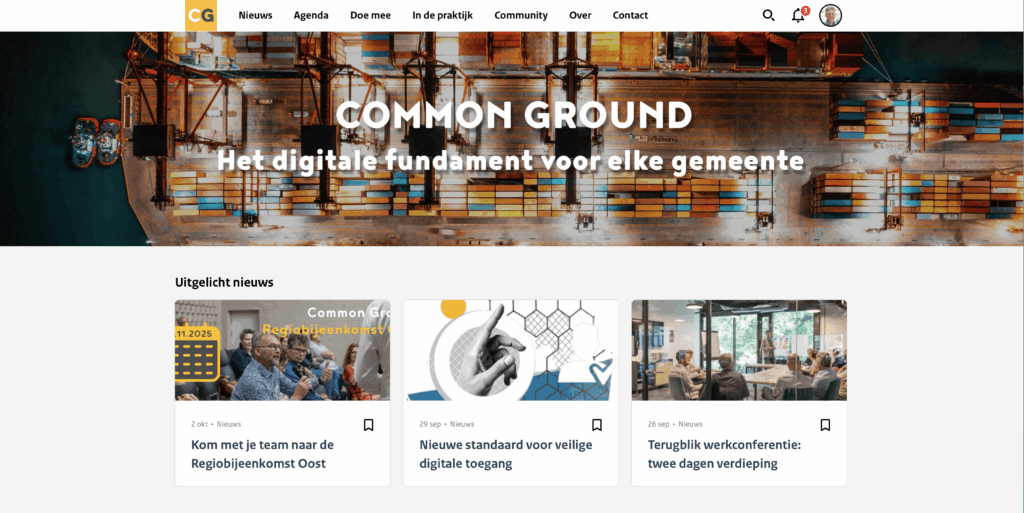
Task: Open the Nieuws menu item
Action: pyautogui.click(x=255, y=15)
